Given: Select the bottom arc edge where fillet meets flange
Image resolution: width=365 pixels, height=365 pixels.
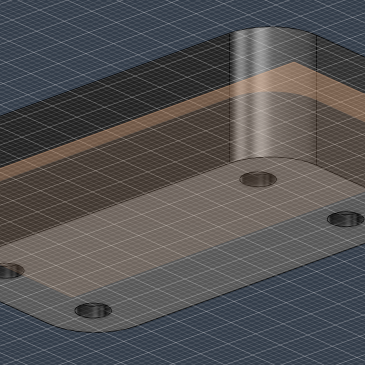Looking at the screenshot, I should click(x=273, y=159).
